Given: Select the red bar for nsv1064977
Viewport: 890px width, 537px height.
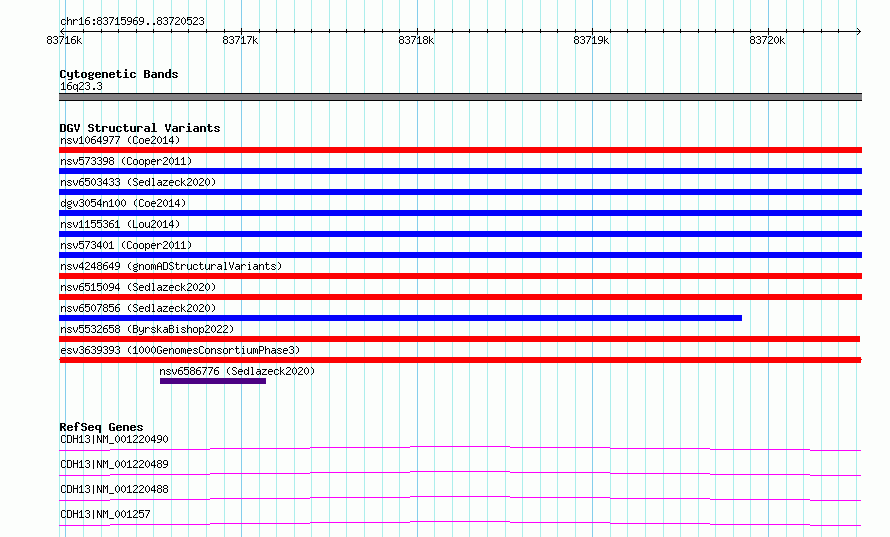Looking at the screenshot, I should [x=460, y=150].
